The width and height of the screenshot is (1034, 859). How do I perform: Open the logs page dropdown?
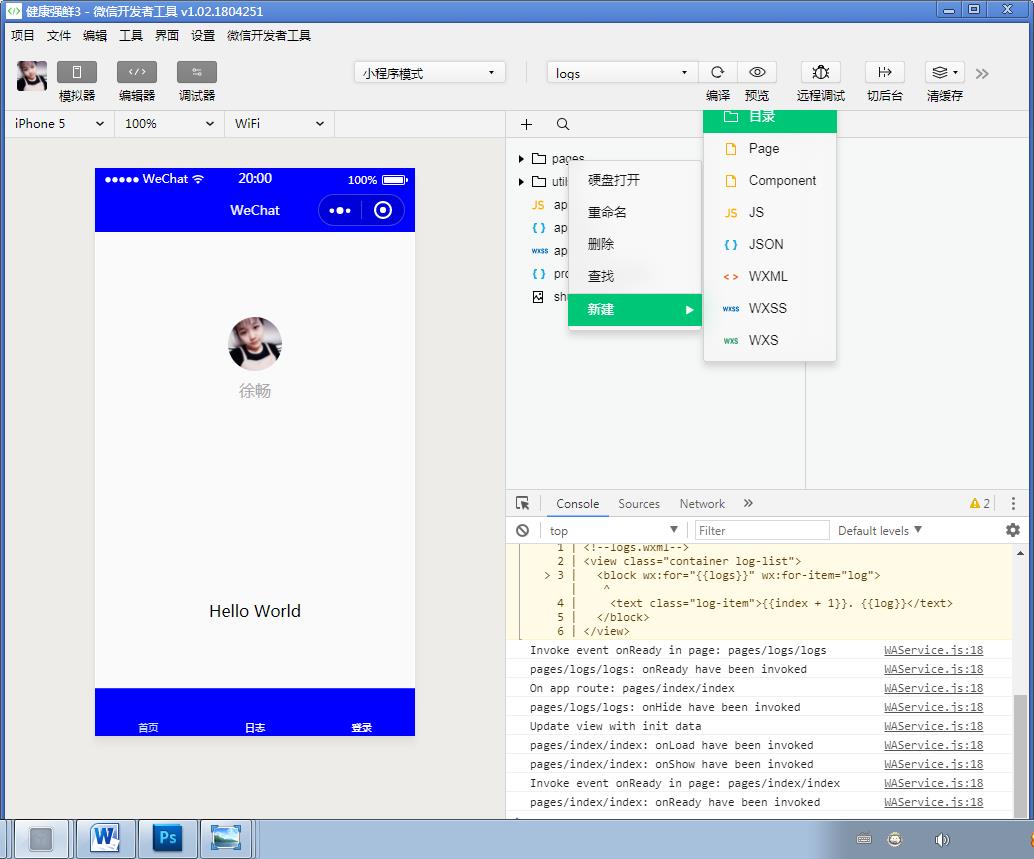point(622,73)
